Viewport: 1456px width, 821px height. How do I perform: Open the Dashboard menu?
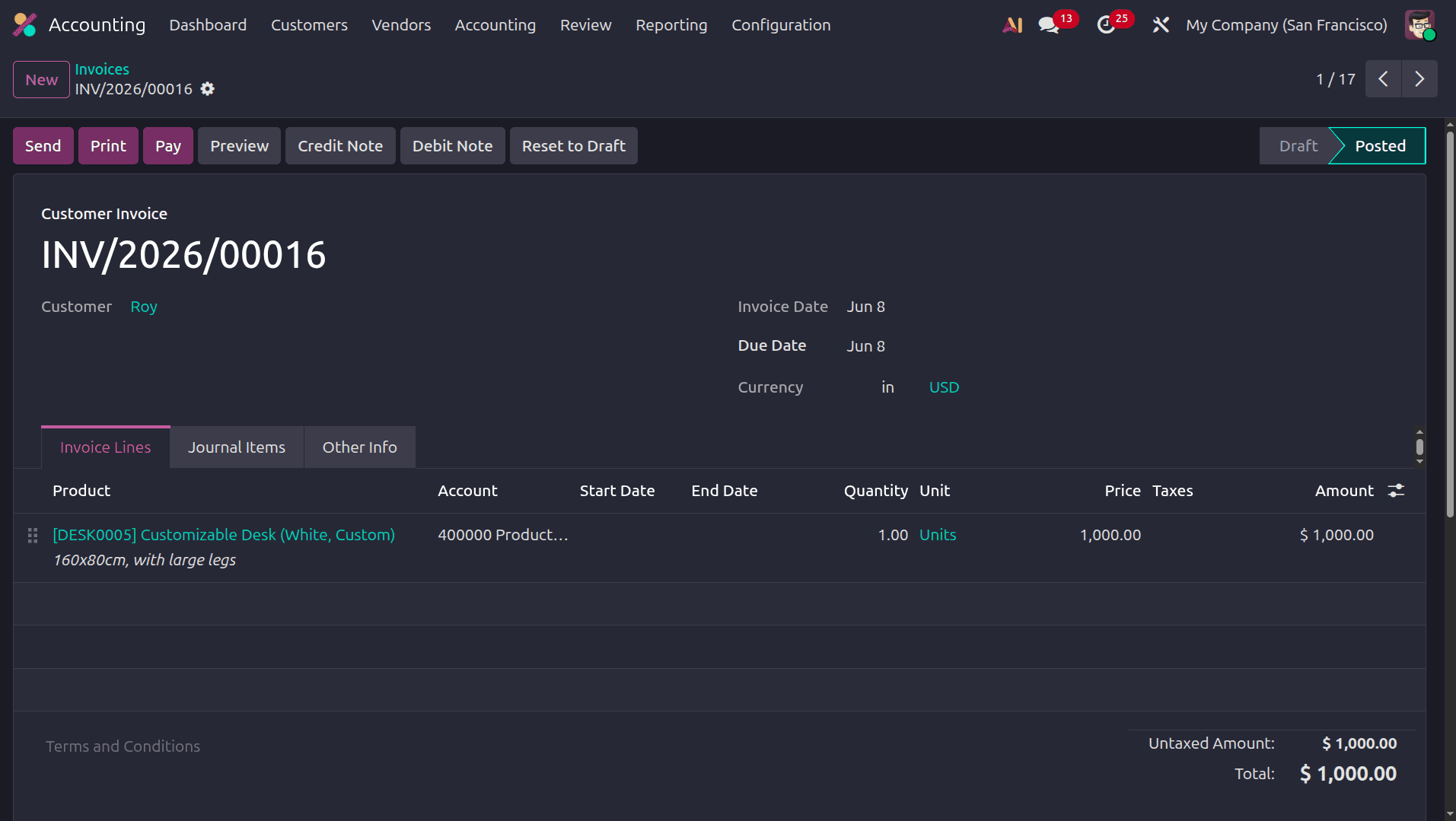tap(208, 25)
